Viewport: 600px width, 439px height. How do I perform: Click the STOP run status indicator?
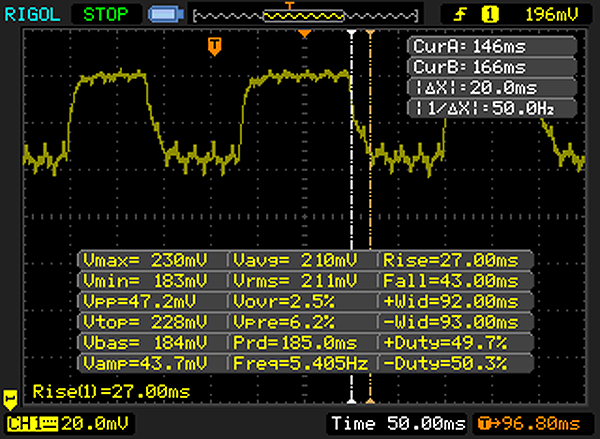(x=106, y=15)
